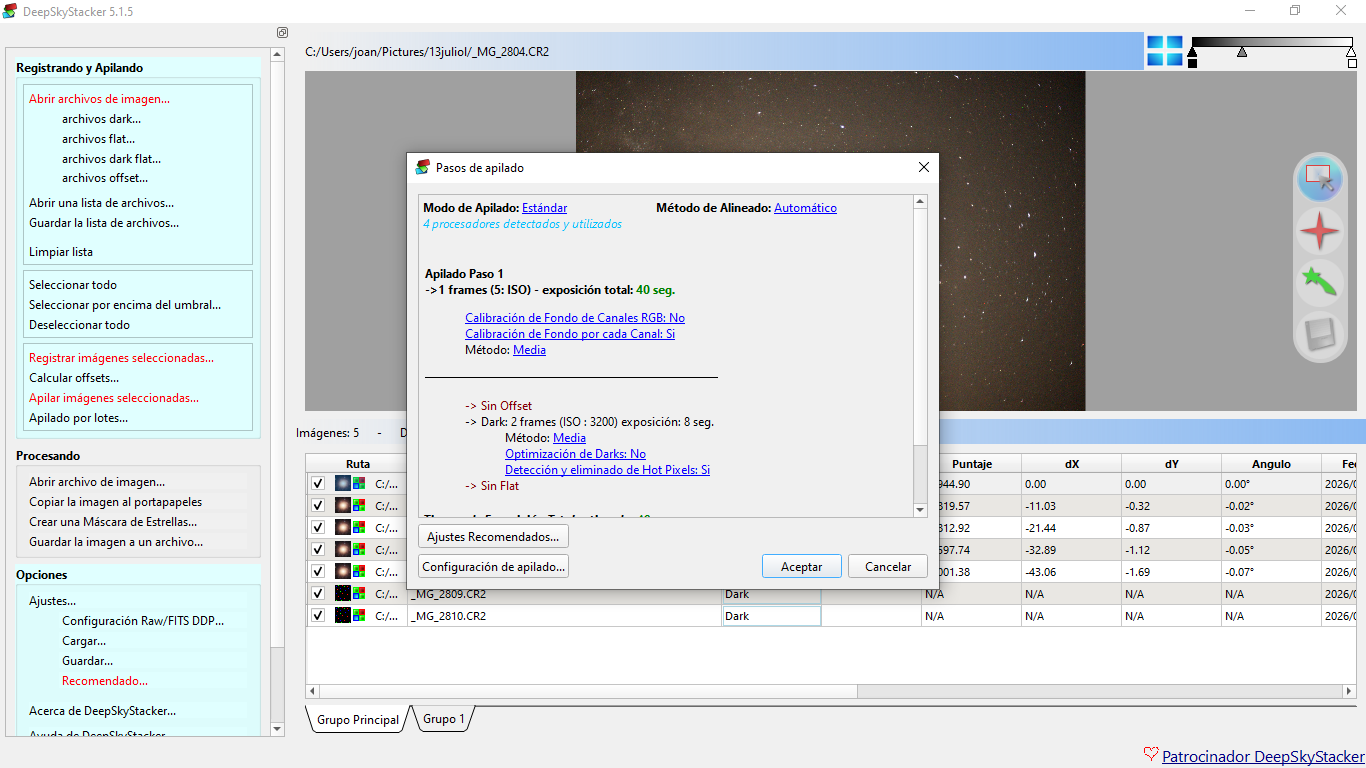Viewport: 1366px width, 768px height.
Task: Select the rectangle selection mode icon
Action: [x=1320, y=179]
